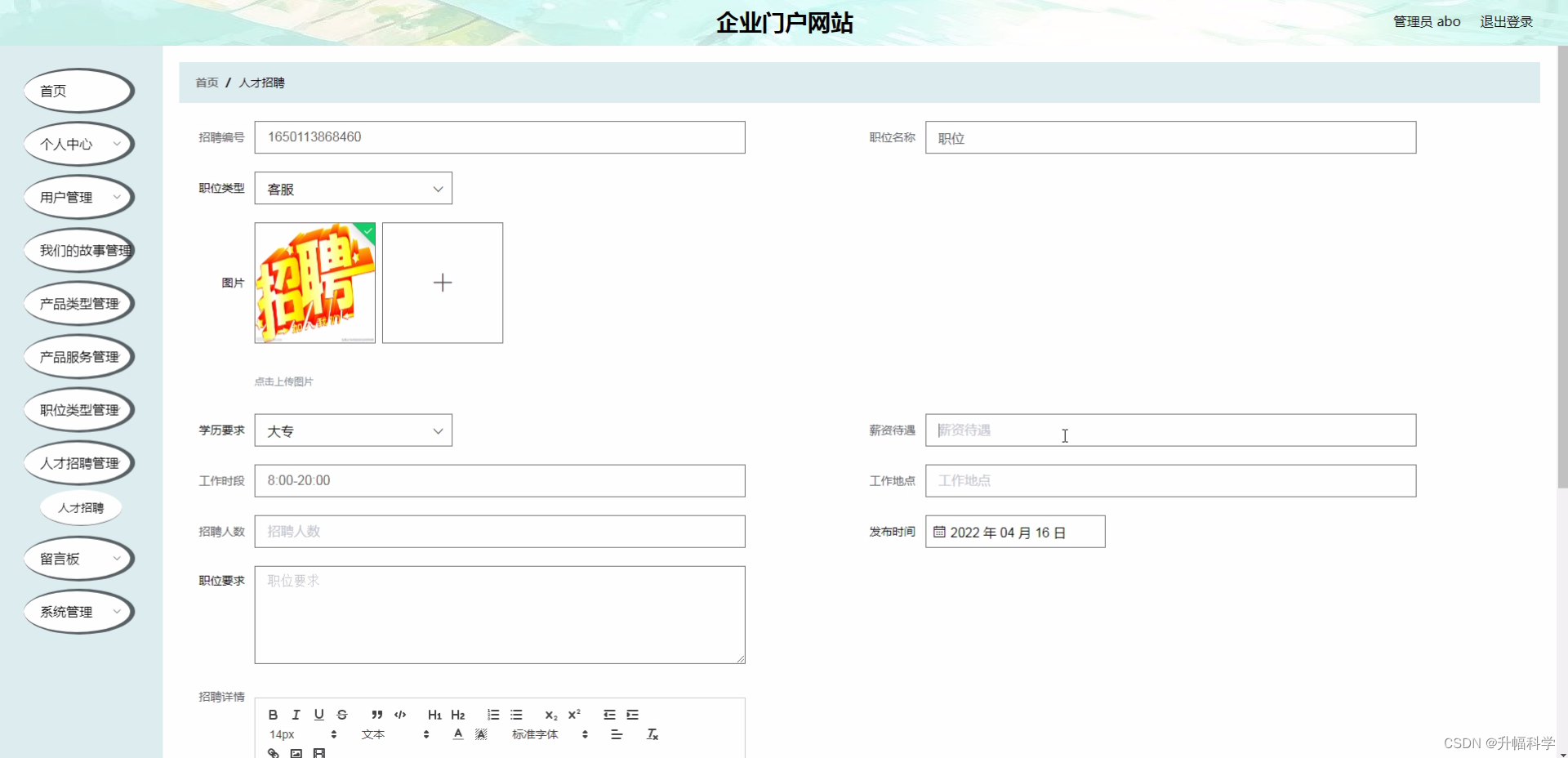This screenshot has width=1568, height=758.
Task: Toggle underline in the recruit details editor
Action: (x=318, y=715)
